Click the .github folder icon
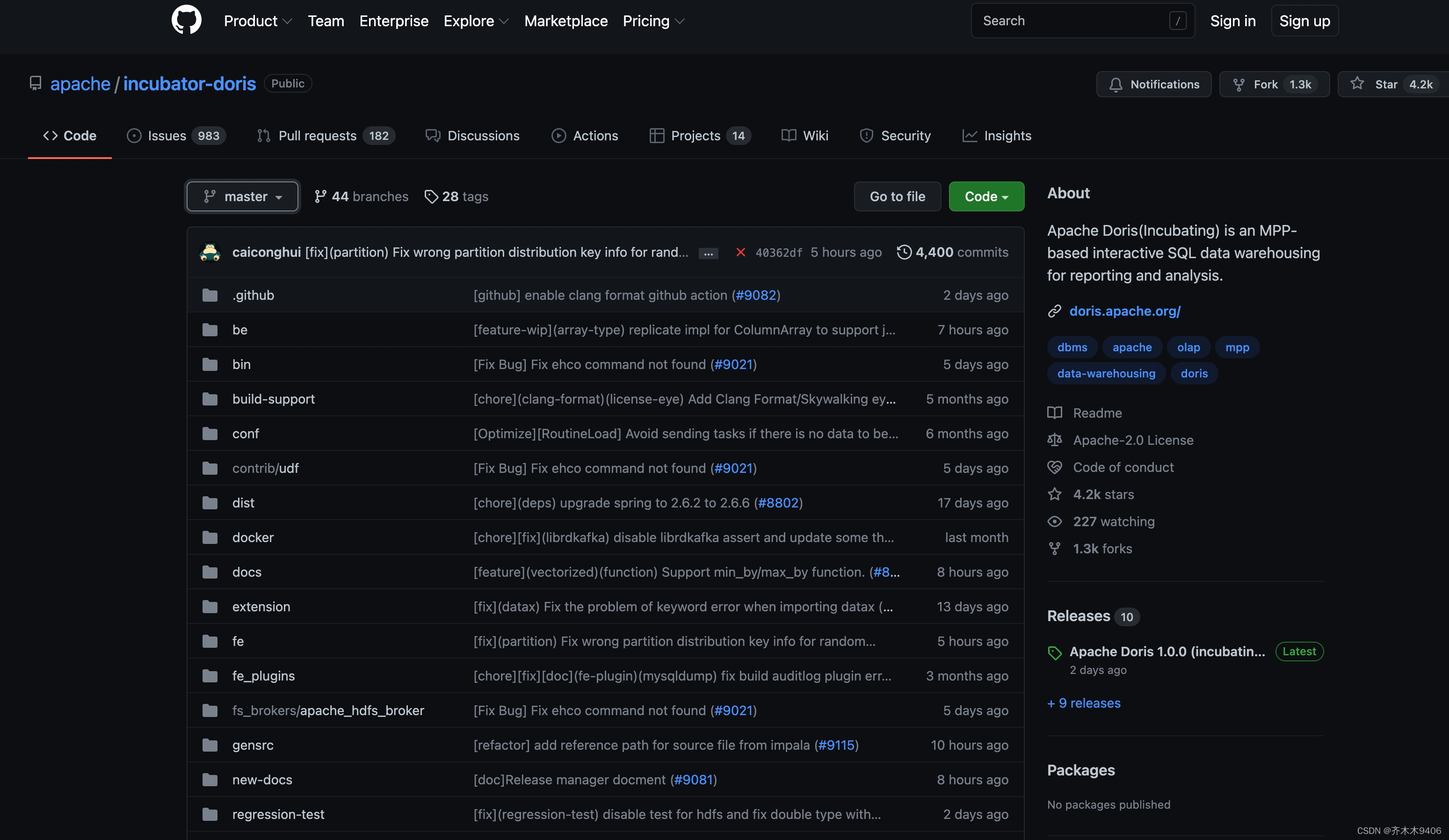 click(x=210, y=296)
